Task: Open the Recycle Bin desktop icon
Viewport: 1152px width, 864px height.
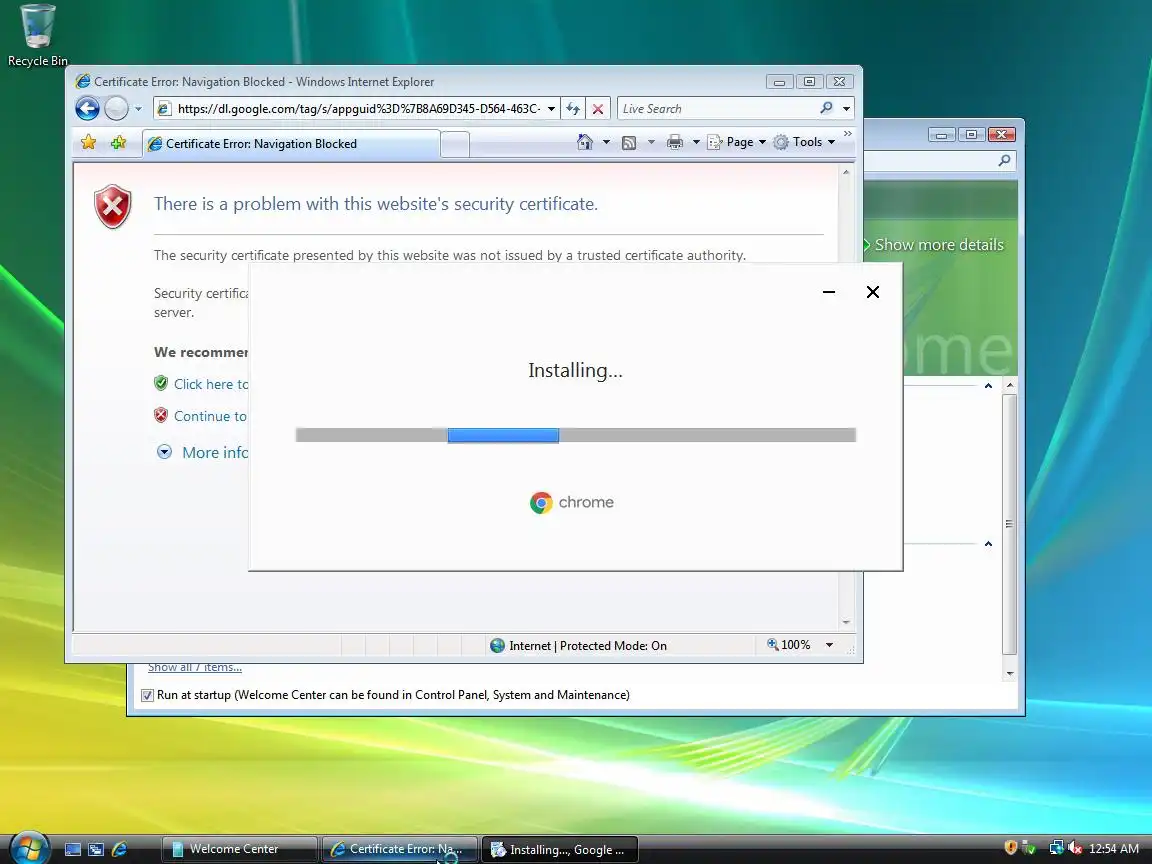Action: tap(37, 35)
